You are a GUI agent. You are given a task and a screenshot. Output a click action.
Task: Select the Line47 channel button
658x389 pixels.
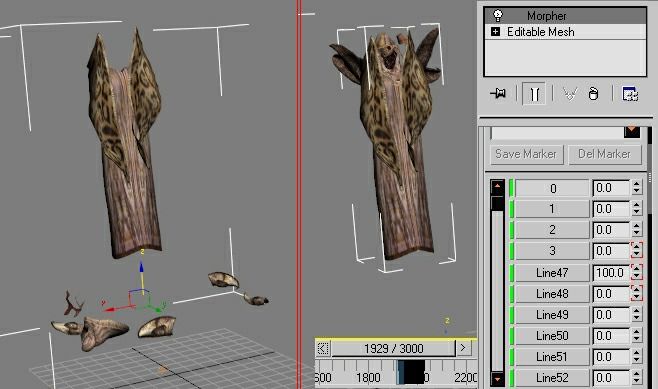[x=552, y=273]
